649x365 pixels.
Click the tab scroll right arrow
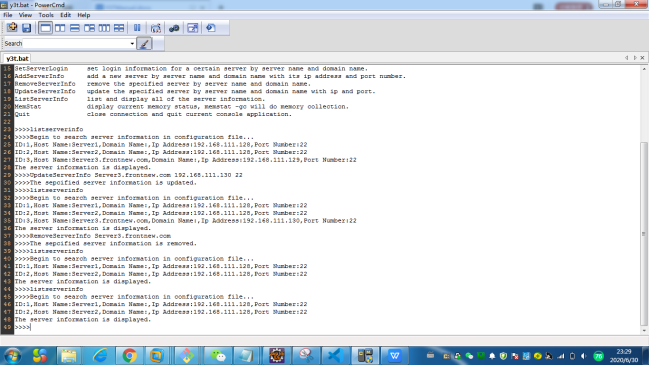click(635, 58)
